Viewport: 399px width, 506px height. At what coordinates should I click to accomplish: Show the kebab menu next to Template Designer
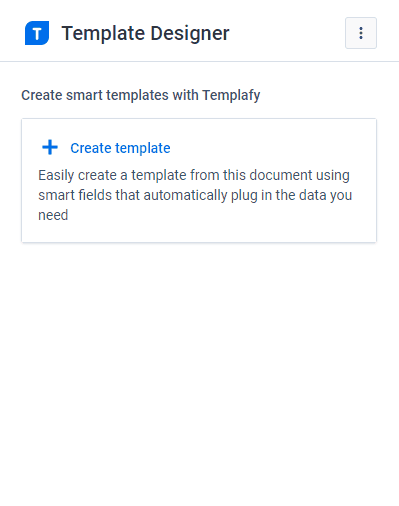pos(361,33)
